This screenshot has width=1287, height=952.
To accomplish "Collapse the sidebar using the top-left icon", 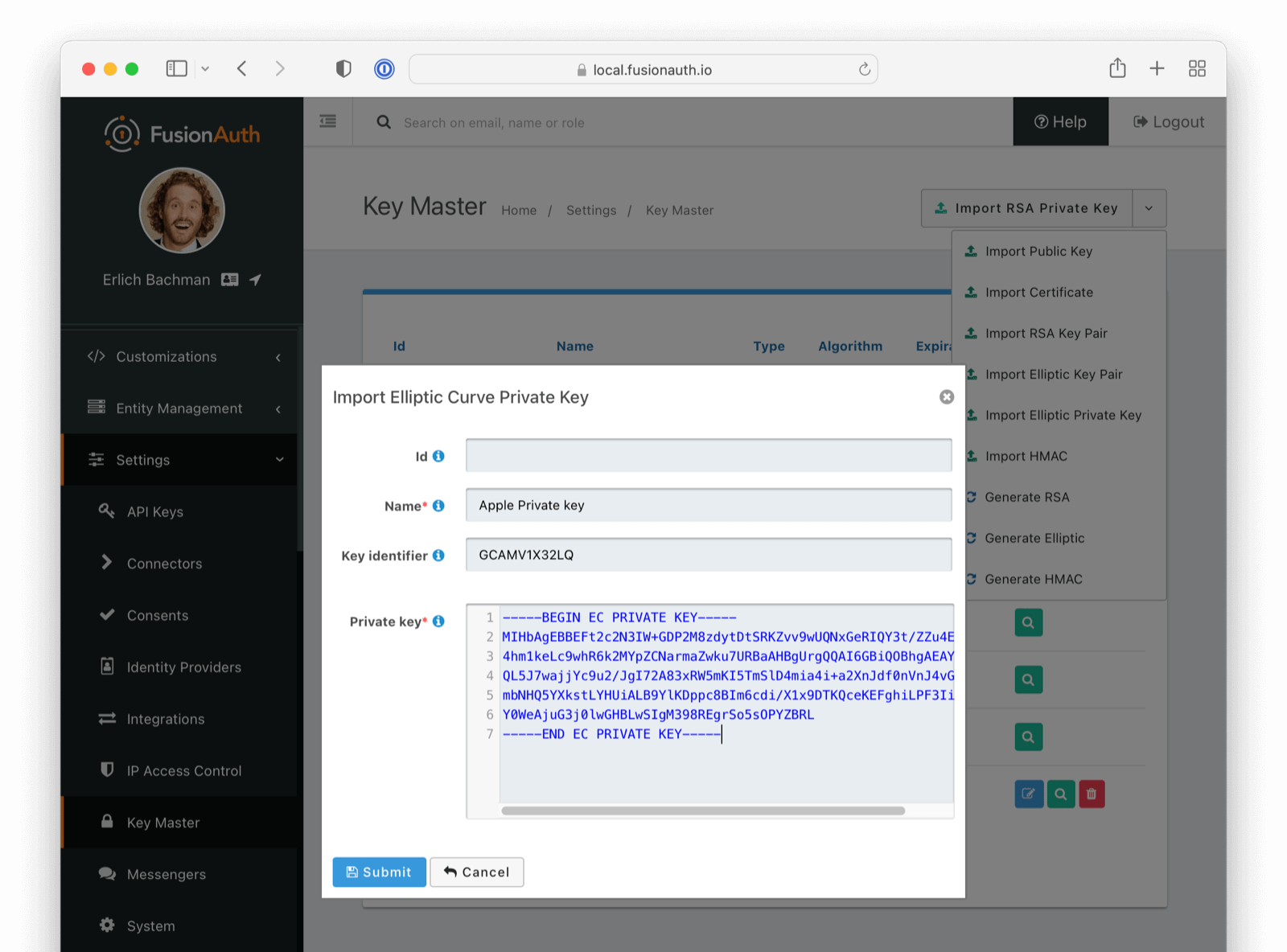I will pyautogui.click(x=327, y=121).
